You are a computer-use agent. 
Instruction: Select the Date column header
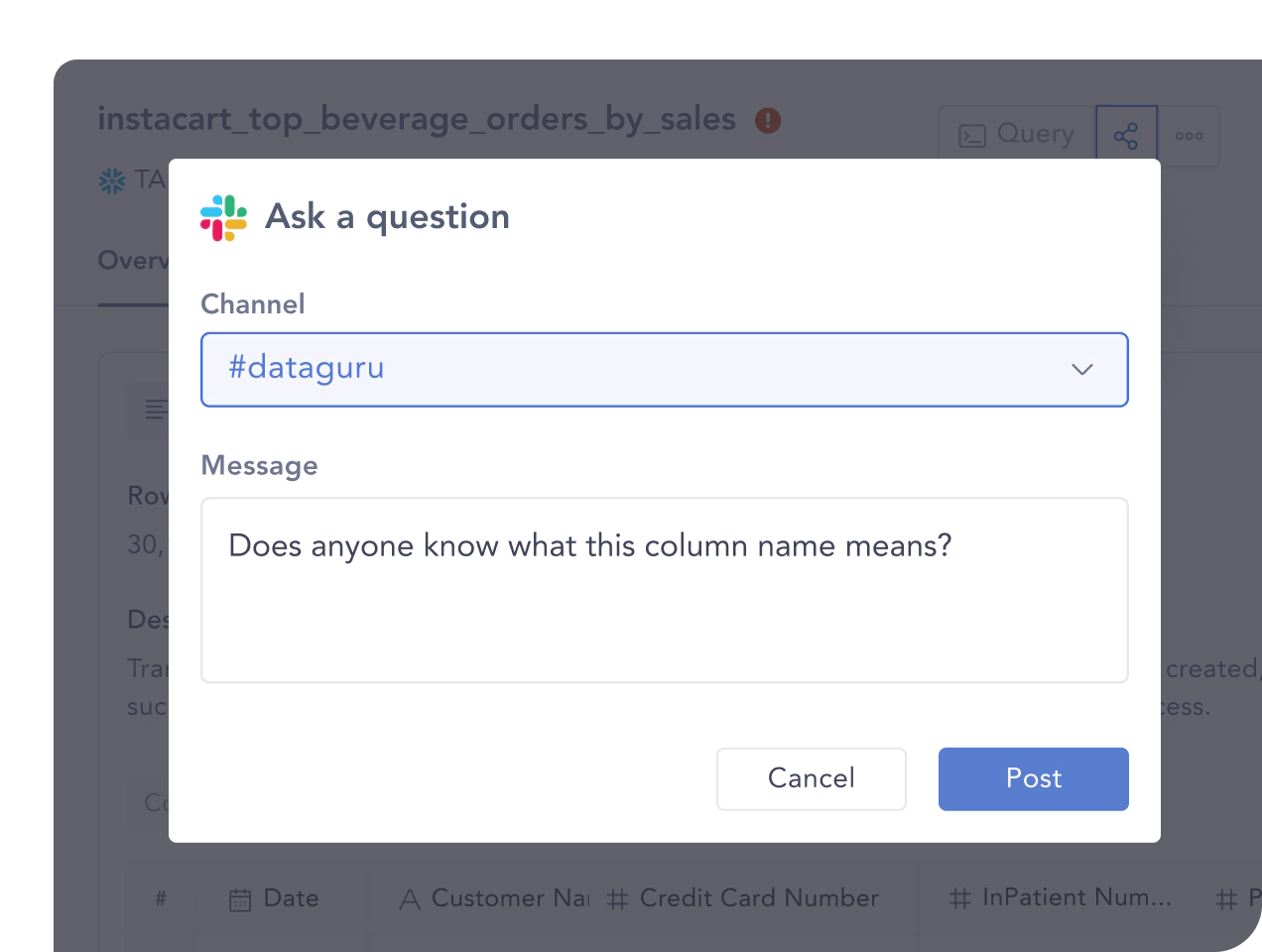281,899
